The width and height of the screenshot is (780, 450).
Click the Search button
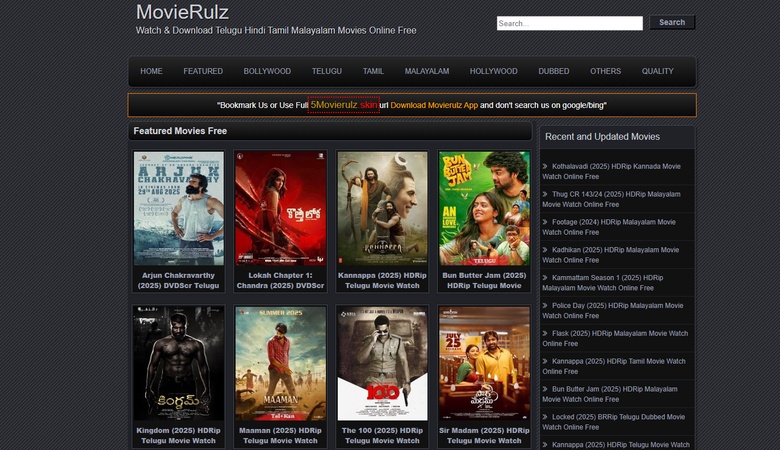pos(672,22)
